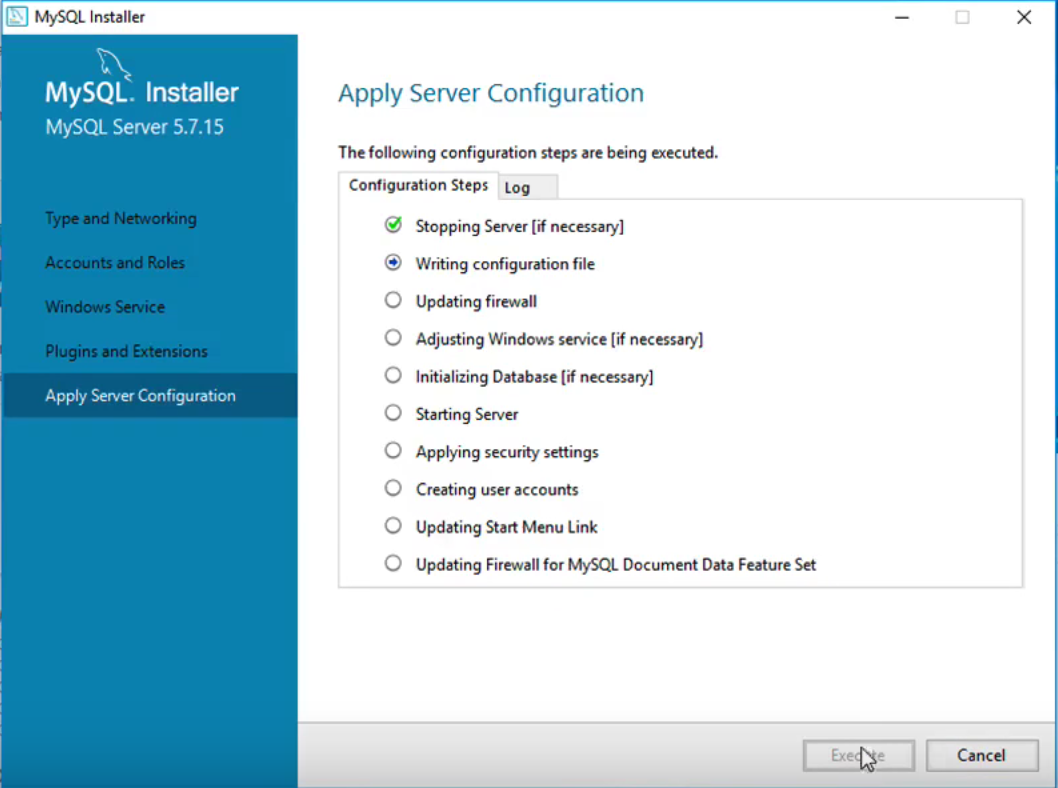Click the 'Applying security settings' step text
The height and width of the screenshot is (788, 1058).
pyautogui.click(x=507, y=452)
